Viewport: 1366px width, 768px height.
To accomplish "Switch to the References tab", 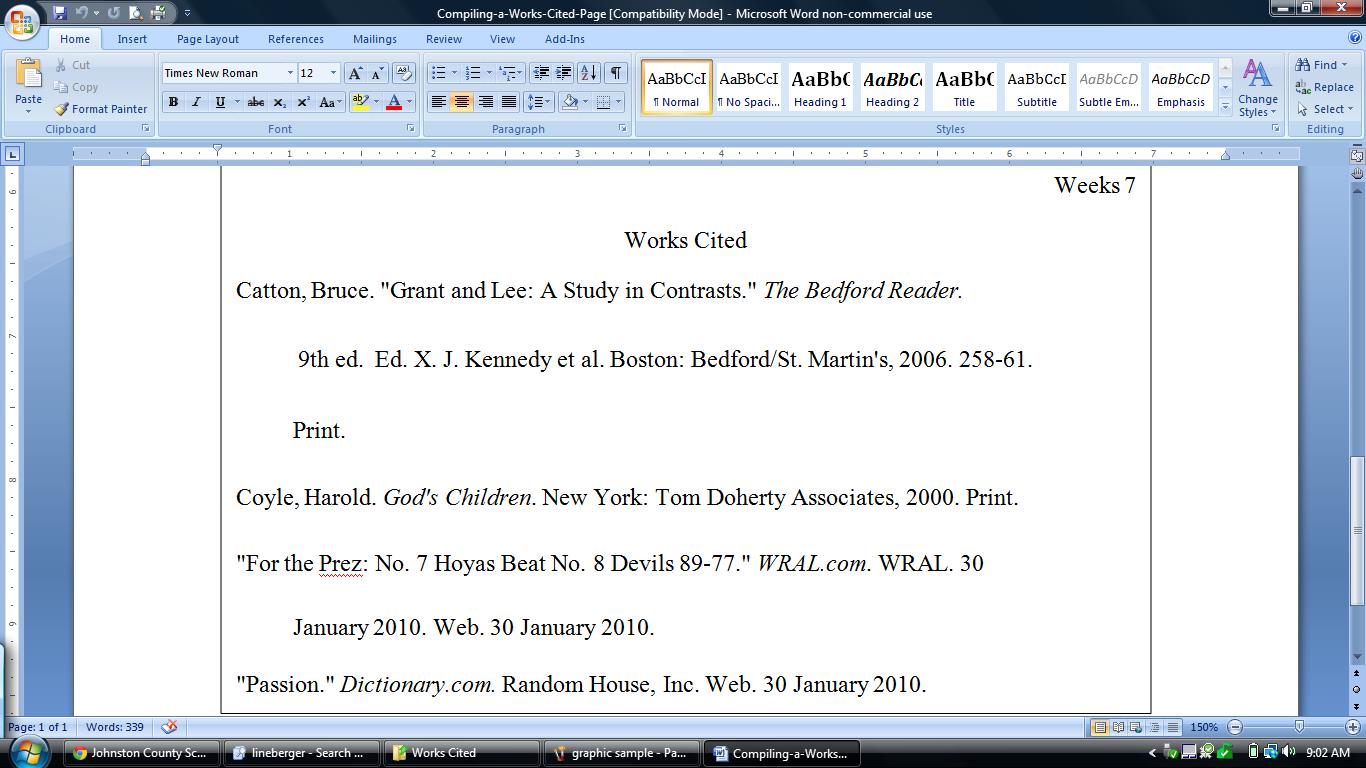I will (295, 39).
